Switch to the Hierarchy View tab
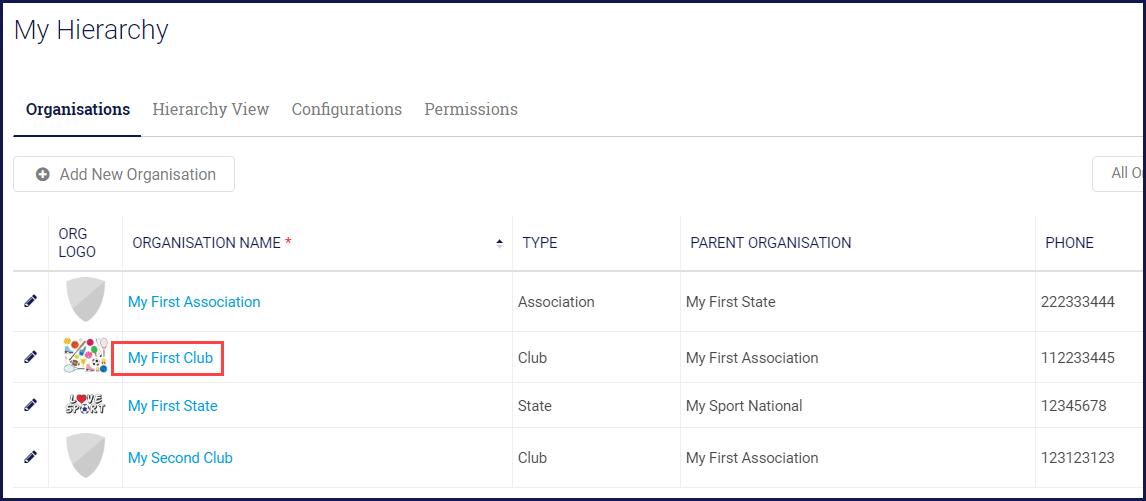Screen dimensions: 1146x501 [x=210, y=109]
